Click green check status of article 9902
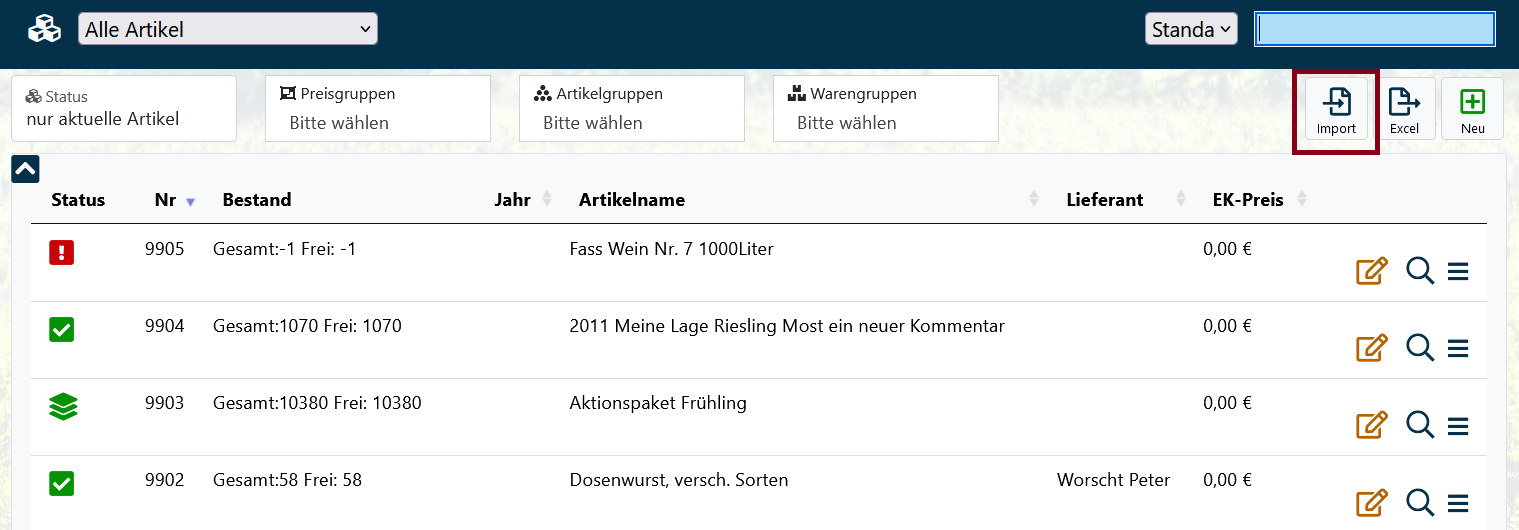This screenshot has width=1519, height=530. tap(62, 484)
